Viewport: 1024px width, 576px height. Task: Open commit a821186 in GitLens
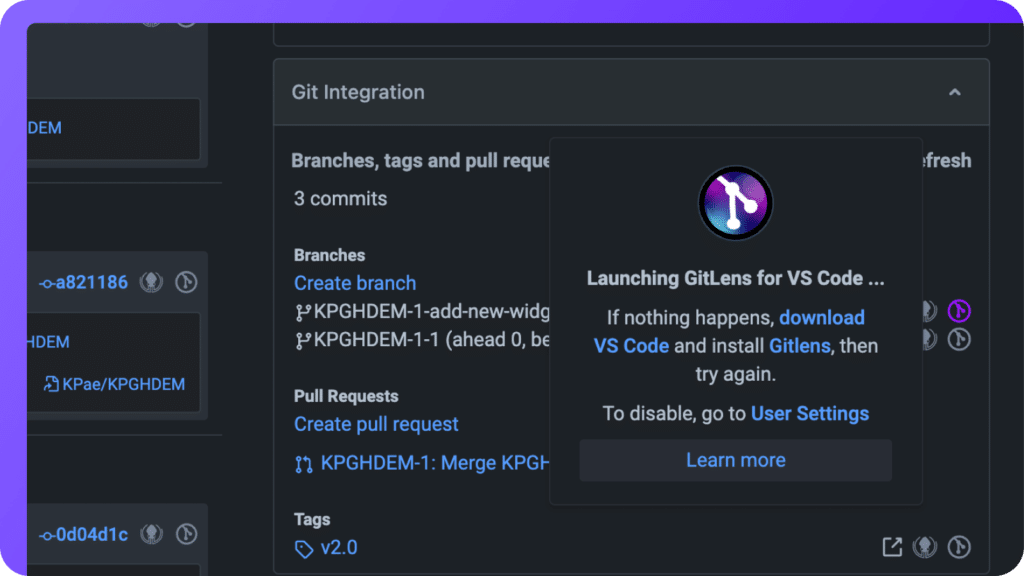[186, 282]
